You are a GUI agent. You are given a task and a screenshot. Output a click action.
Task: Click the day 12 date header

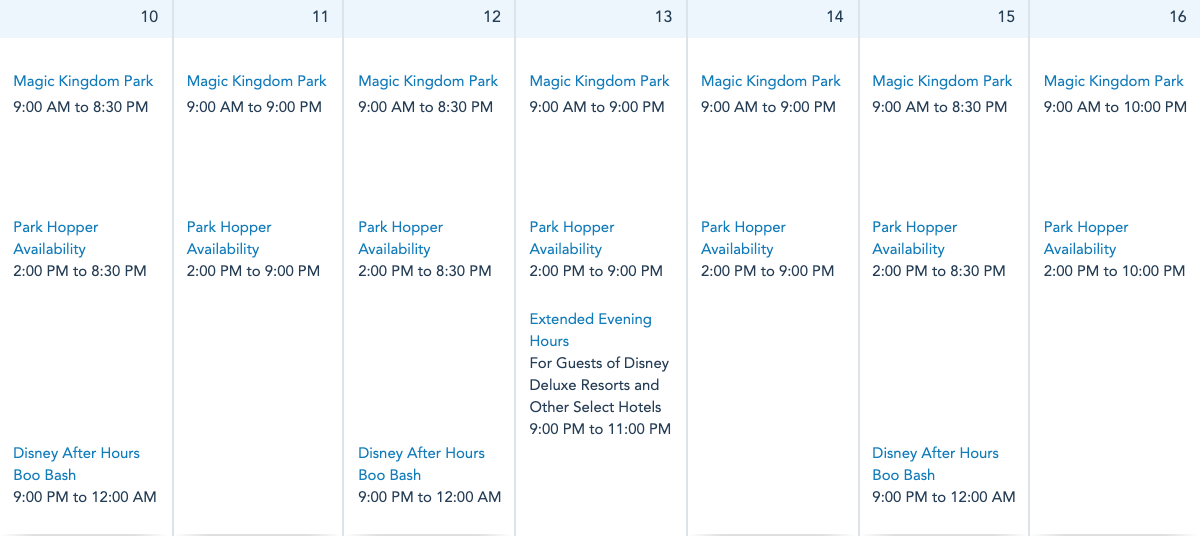click(492, 17)
